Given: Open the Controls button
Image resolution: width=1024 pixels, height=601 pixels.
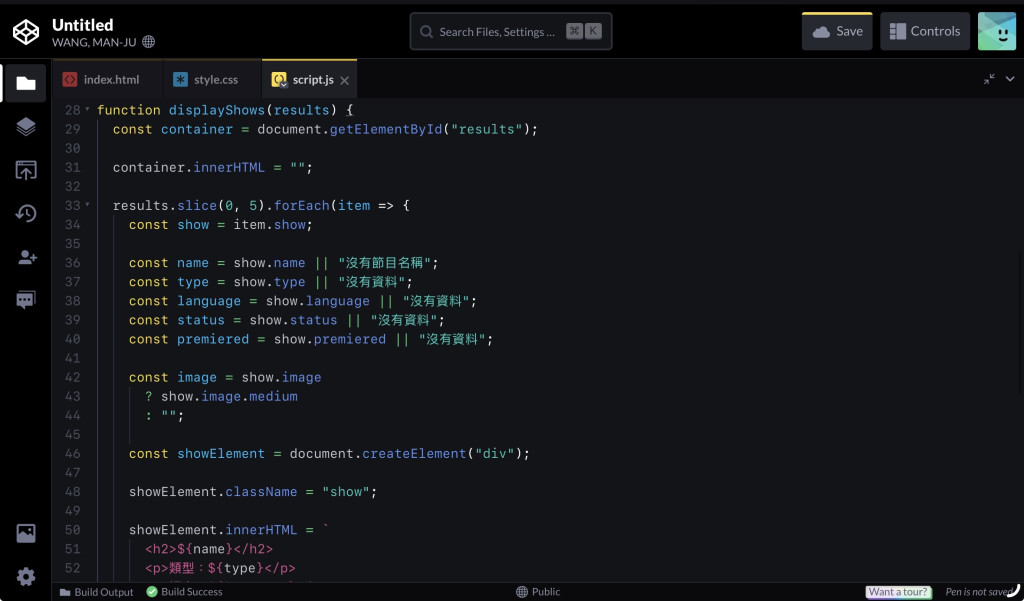Looking at the screenshot, I should point(925,31).
